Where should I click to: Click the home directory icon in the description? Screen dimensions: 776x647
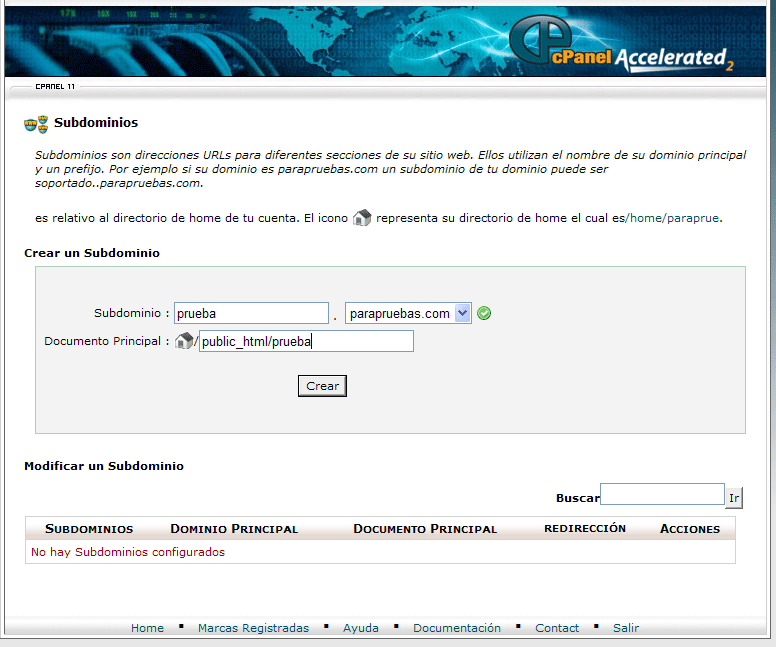362,218
